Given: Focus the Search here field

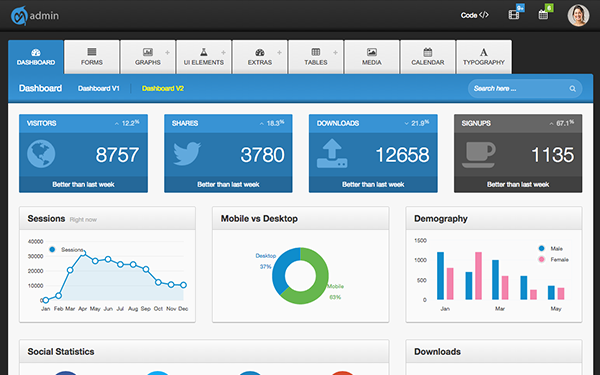Looking at the screenshot, I should 525,88.
